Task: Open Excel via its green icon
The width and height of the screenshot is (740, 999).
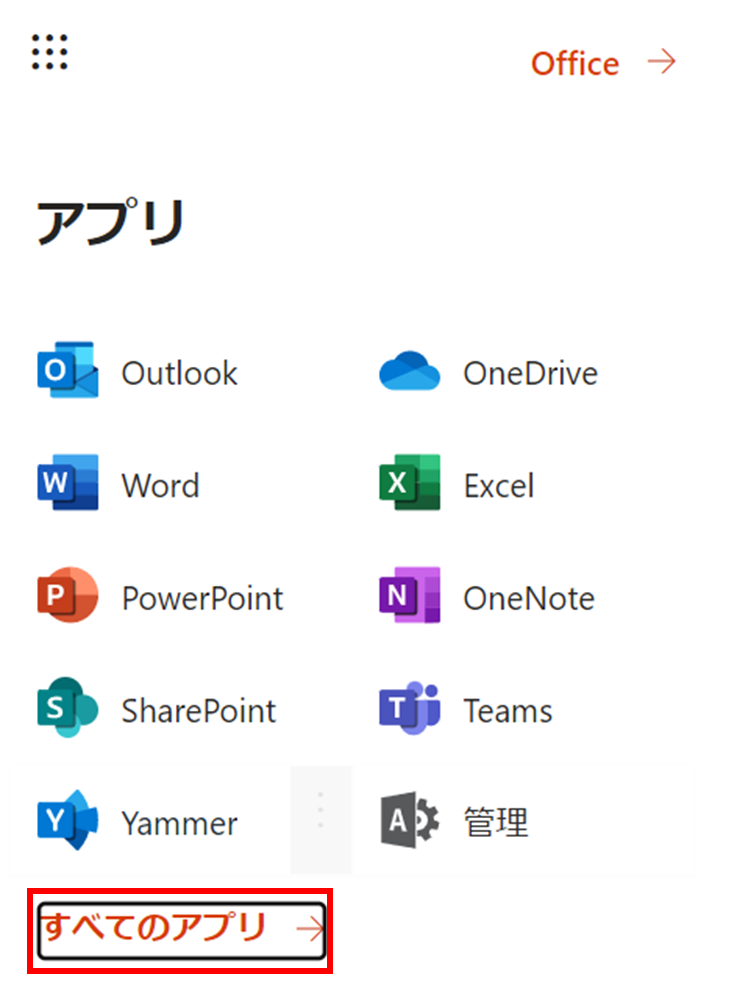Action: (409, 482)
